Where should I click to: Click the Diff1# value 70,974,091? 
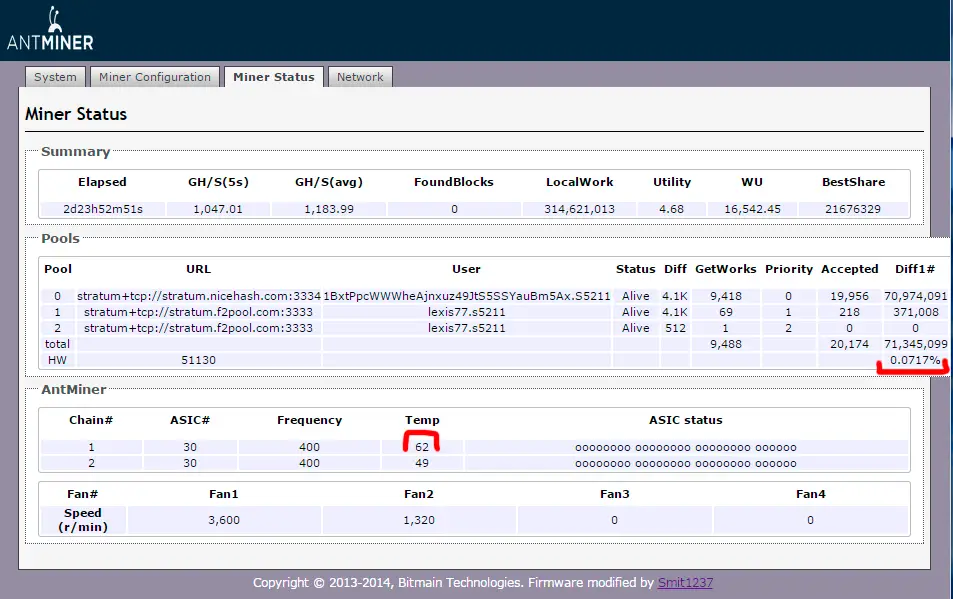point(915,296)
